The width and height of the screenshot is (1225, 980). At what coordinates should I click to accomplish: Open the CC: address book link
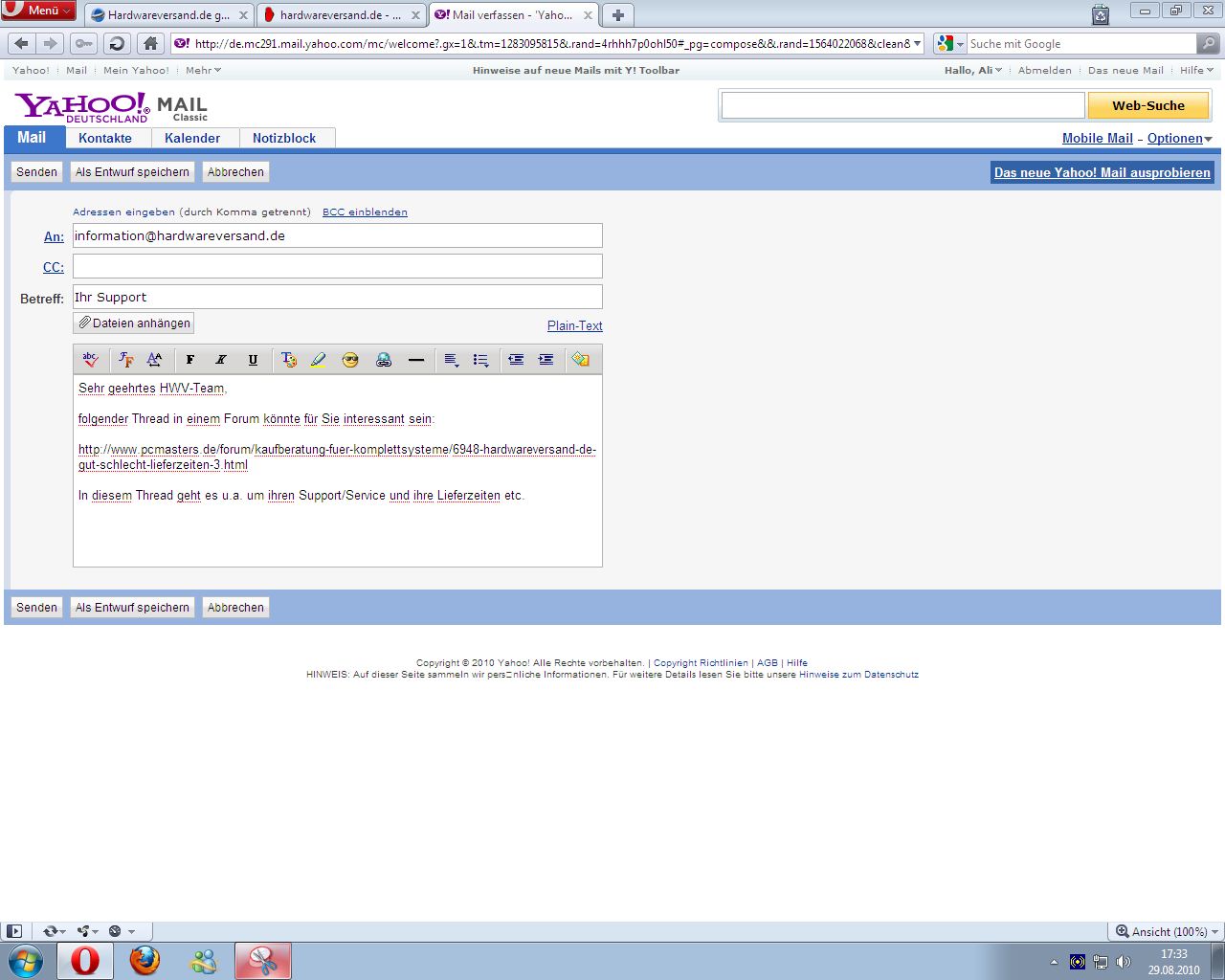click(54, 267)
